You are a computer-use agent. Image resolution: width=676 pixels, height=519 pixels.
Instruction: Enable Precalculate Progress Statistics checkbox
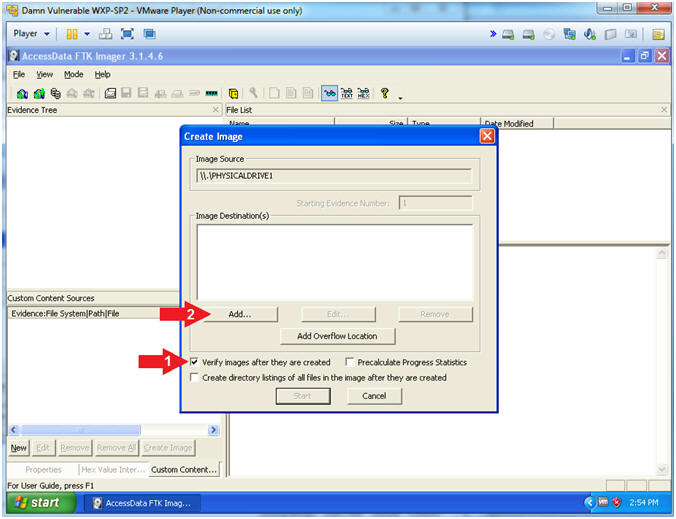click(x=350, y=362)
